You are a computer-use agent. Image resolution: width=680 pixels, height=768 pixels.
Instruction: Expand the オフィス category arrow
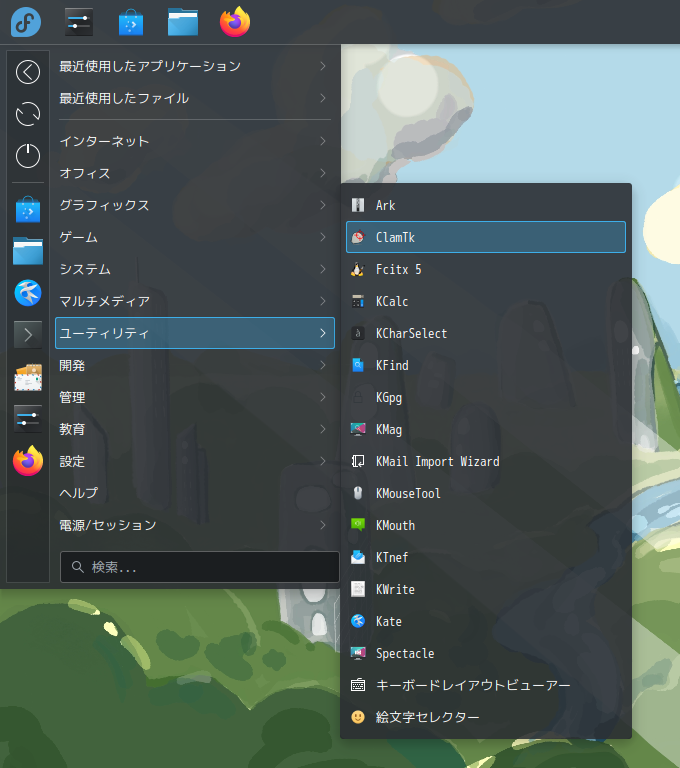pyautogui.click(x=323, y=173)
